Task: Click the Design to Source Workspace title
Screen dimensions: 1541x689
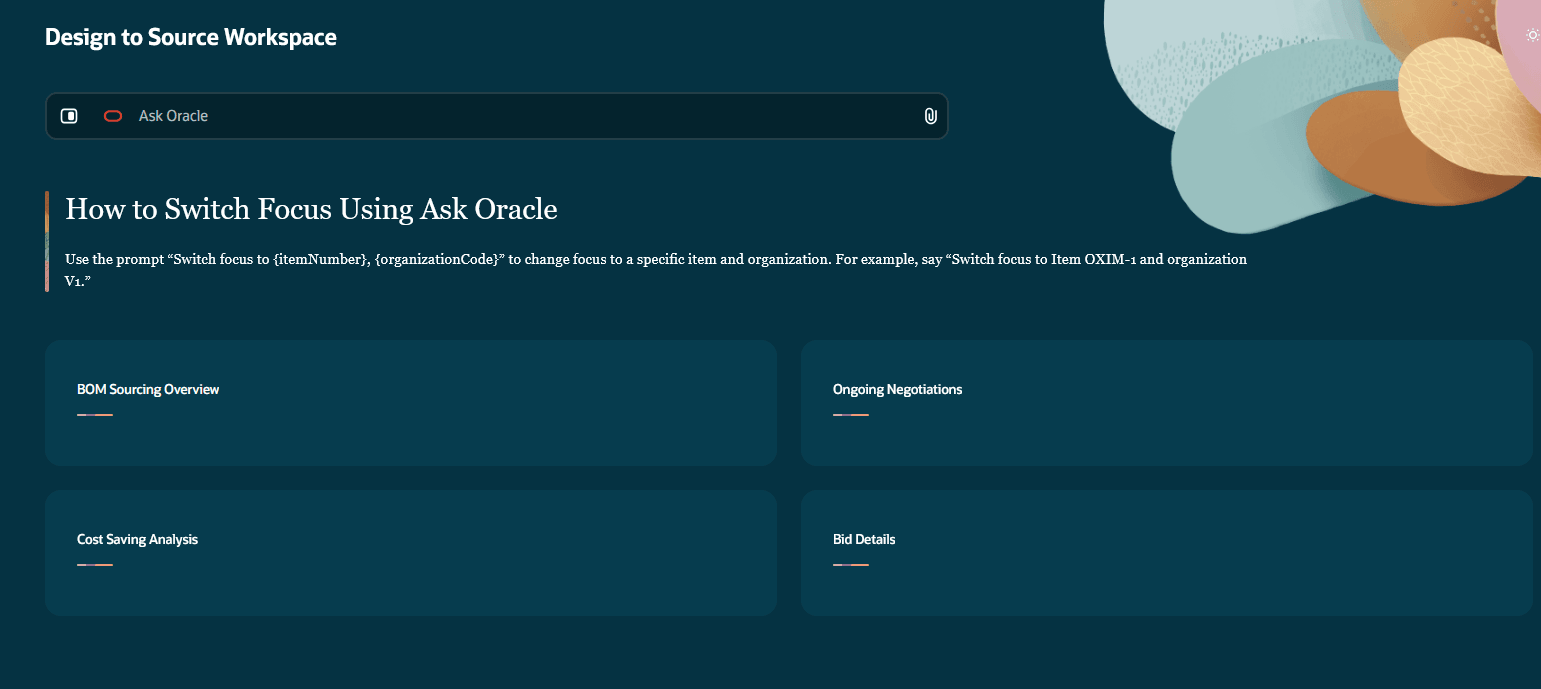Action: tap(191, 37)
